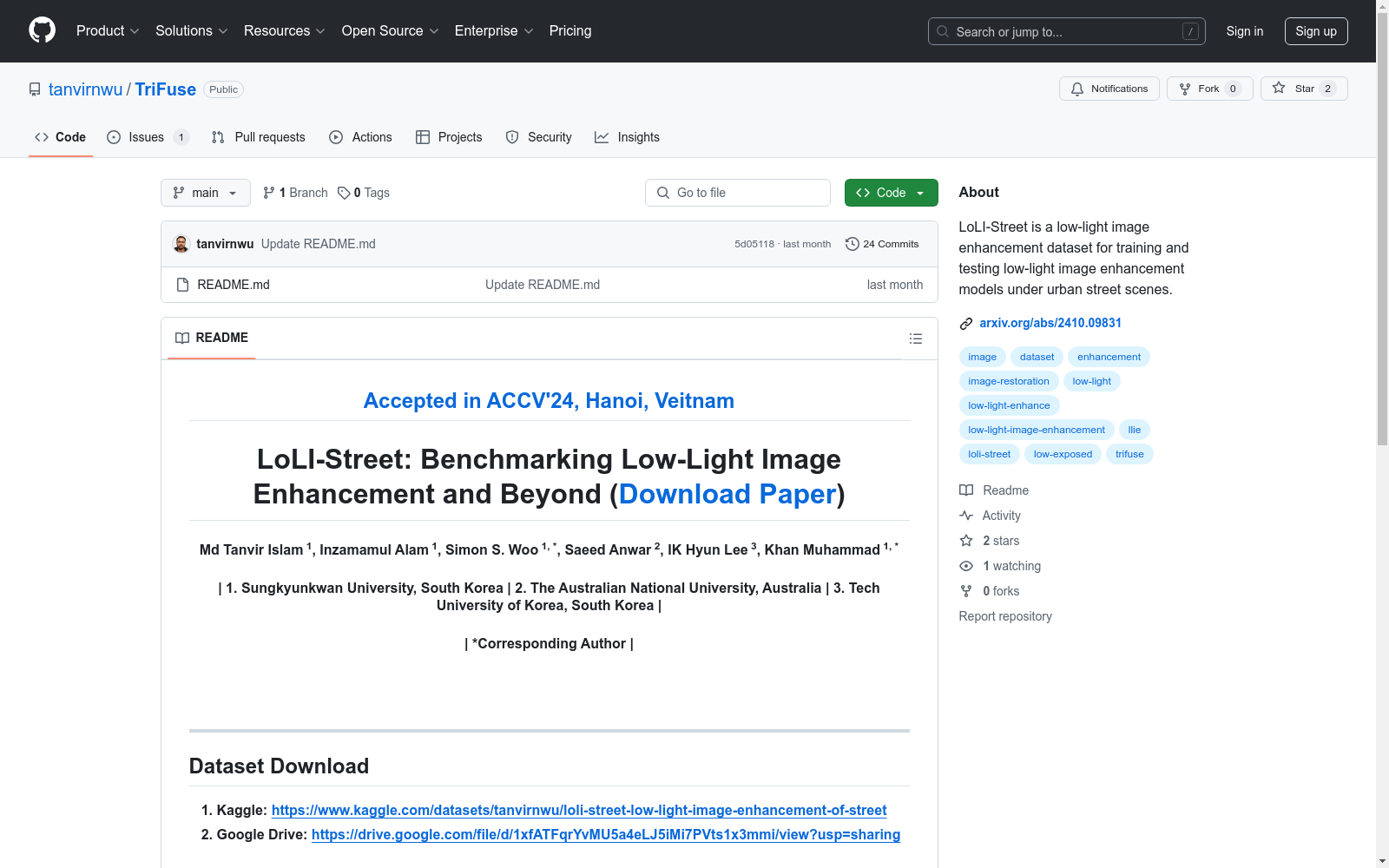Image resolution: width=1389 pixels, height=868 pixels.
Task: Open the tanvirnwu owner link
Action: [86, 89]
